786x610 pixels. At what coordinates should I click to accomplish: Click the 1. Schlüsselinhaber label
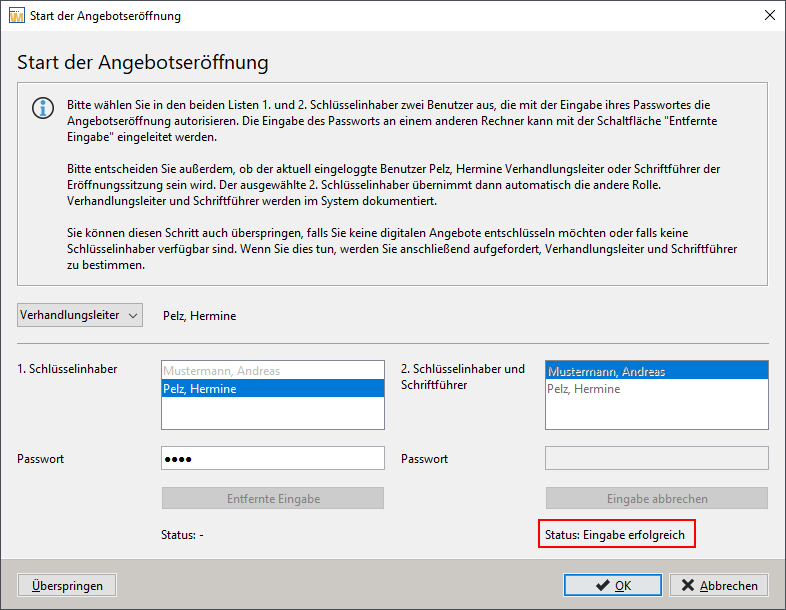(x=67, y=369)
